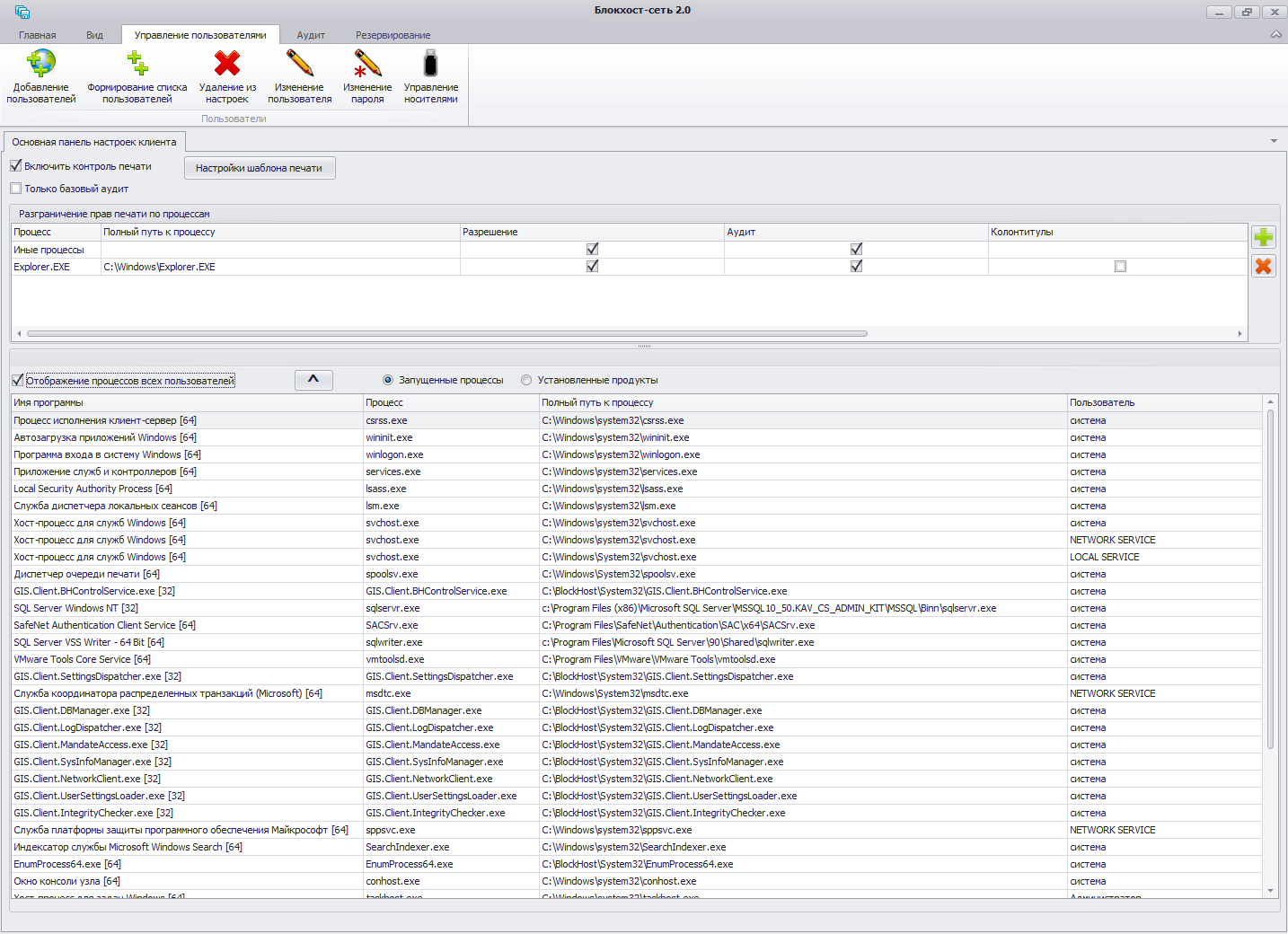
Task: Open the Резервирование ribbon tab
Action: 393,35
